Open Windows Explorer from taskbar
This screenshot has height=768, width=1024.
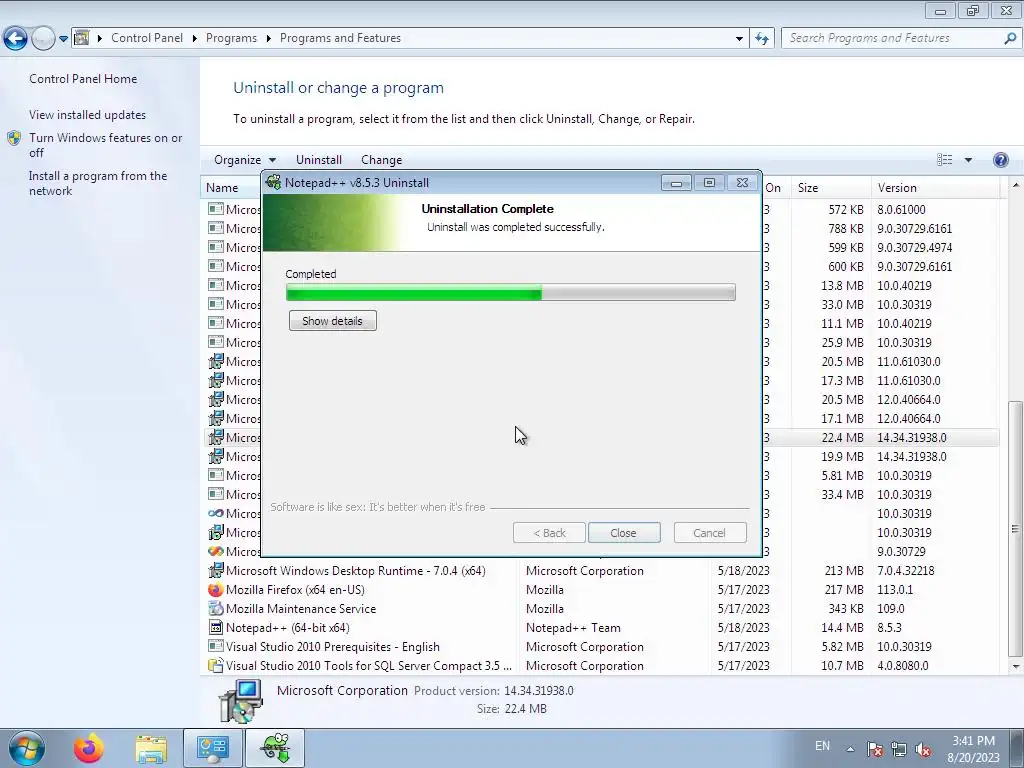pos(151,748)
